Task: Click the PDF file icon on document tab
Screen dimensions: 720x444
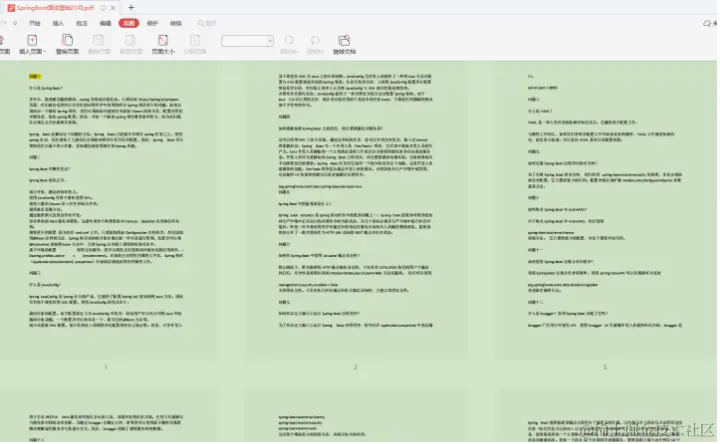Action: coord(11,8)
